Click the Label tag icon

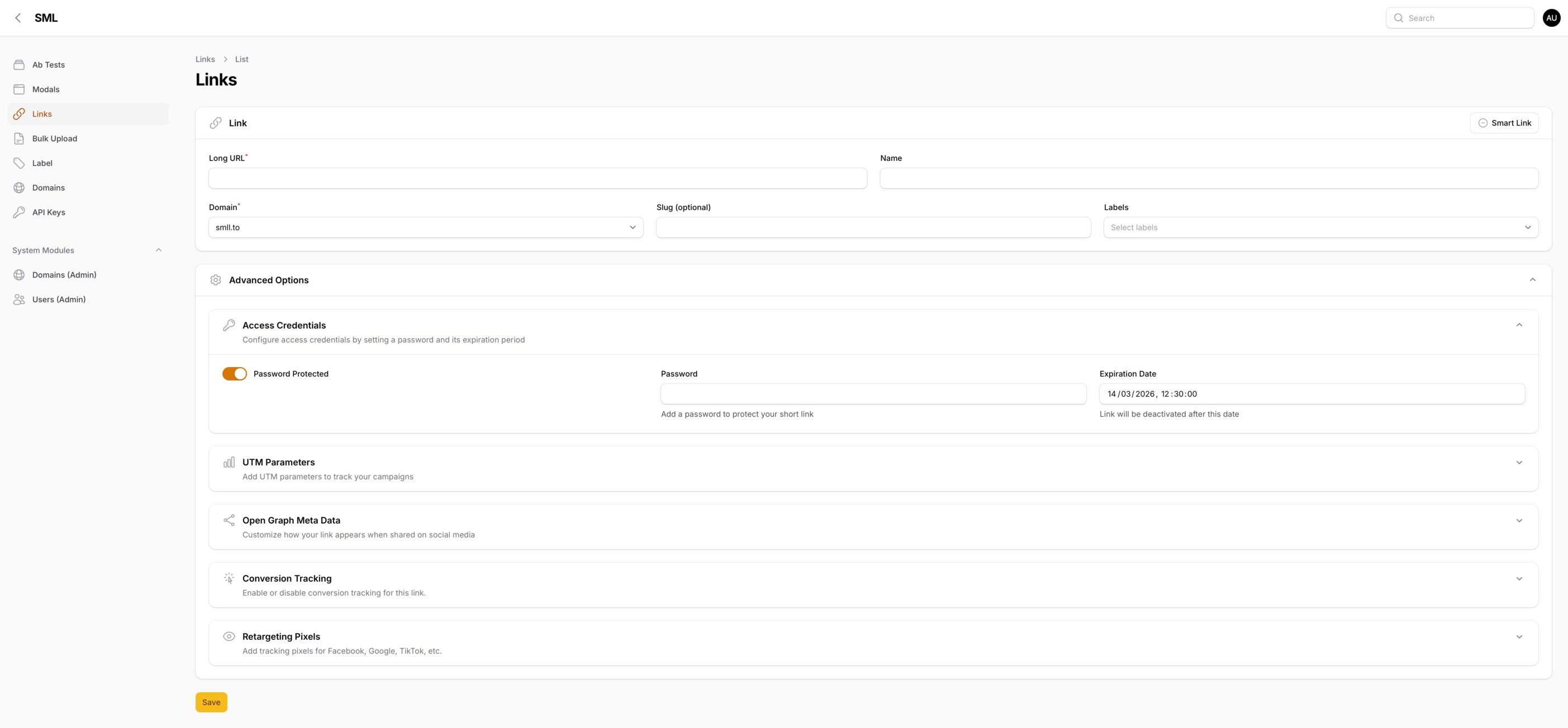click(19, 163)
